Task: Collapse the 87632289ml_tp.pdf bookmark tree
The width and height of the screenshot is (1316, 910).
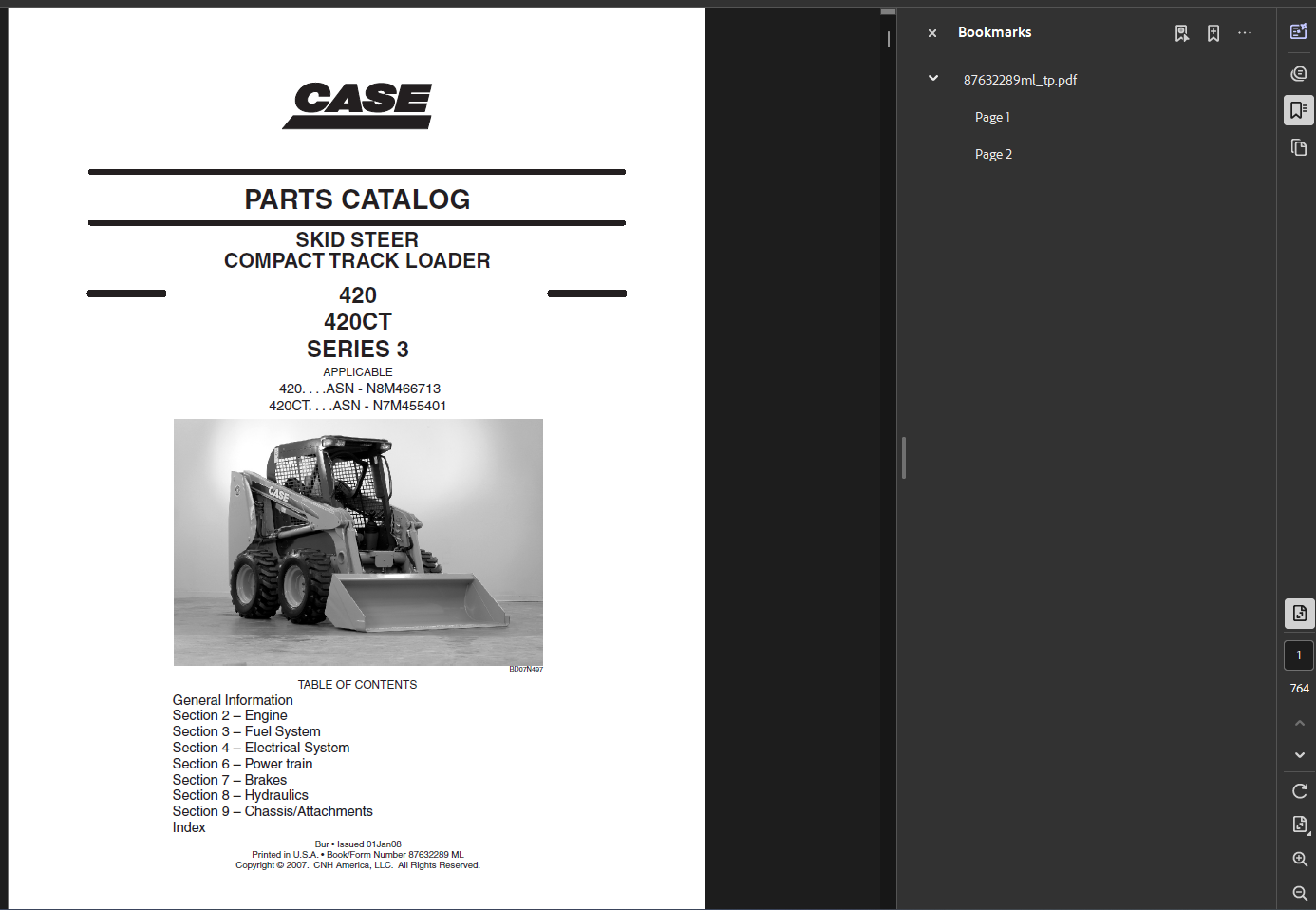Action: point(933,79)
